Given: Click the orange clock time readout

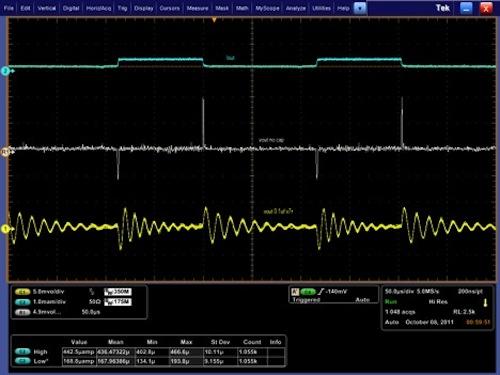Looking at the screenshot, I should point(478,322).
